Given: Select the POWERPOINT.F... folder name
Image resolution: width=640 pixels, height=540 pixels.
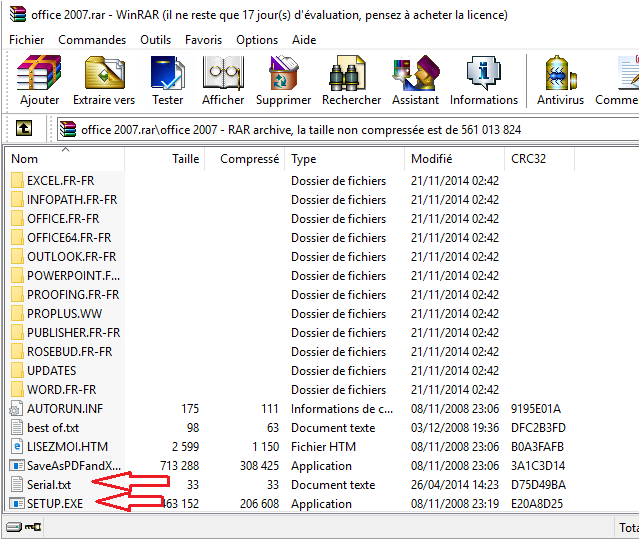Looking at the screenshot, I should click(x=73, y=276).
